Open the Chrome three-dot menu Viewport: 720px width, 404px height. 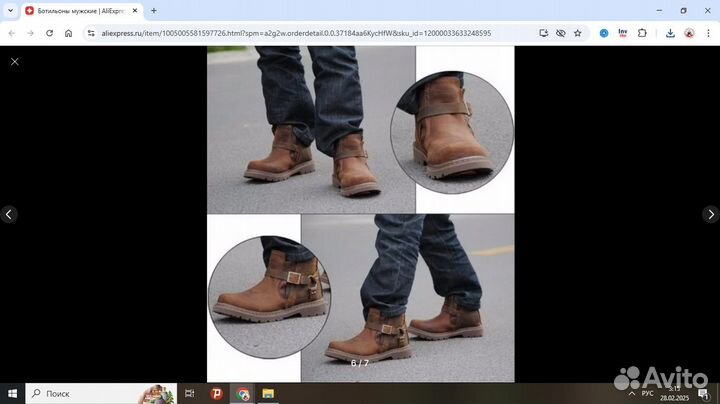coord(708,33)
